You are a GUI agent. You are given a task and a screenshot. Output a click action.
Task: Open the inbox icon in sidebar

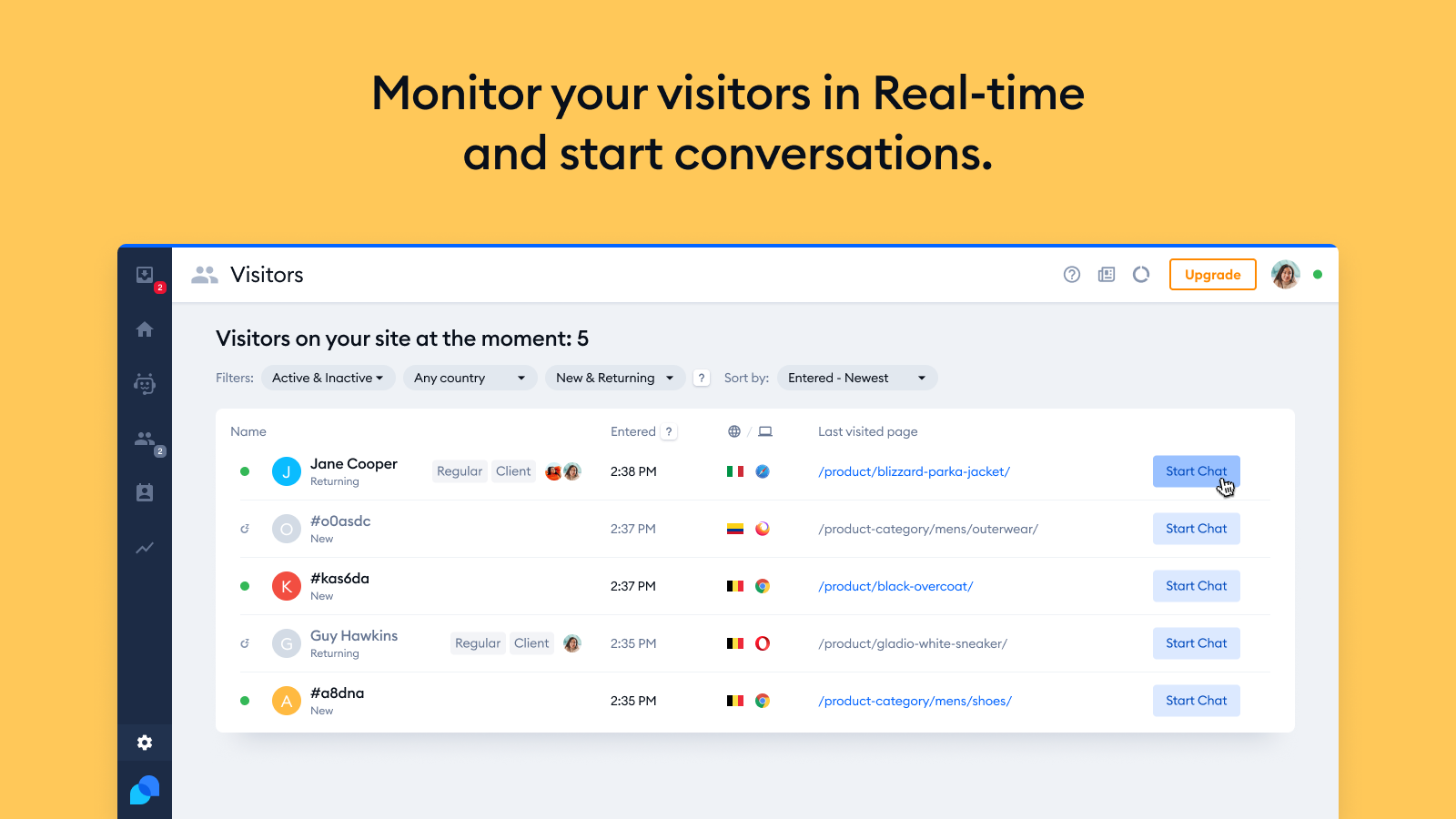(145, 276)
